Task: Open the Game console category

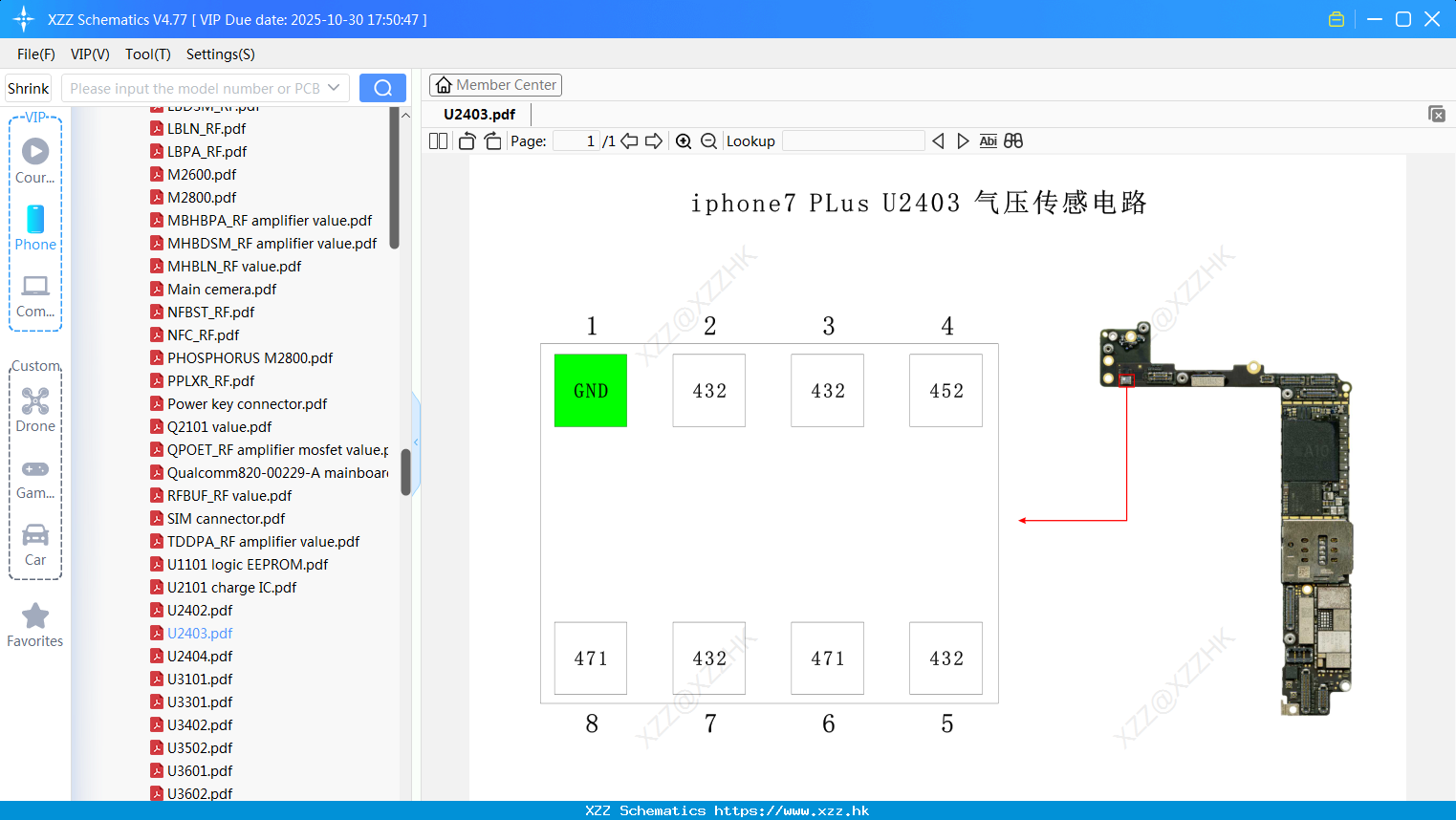Action: coord(35,479)
